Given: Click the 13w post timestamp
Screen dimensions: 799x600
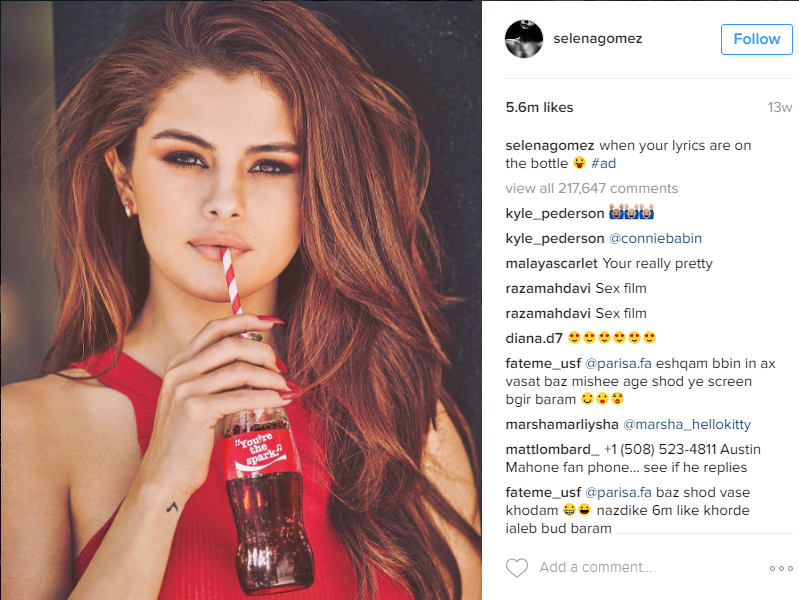Looking at the screenshot, I should 780,107.
